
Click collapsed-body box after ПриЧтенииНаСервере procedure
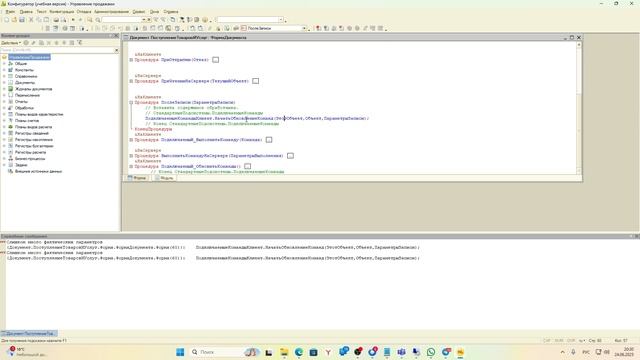[256, 81]
